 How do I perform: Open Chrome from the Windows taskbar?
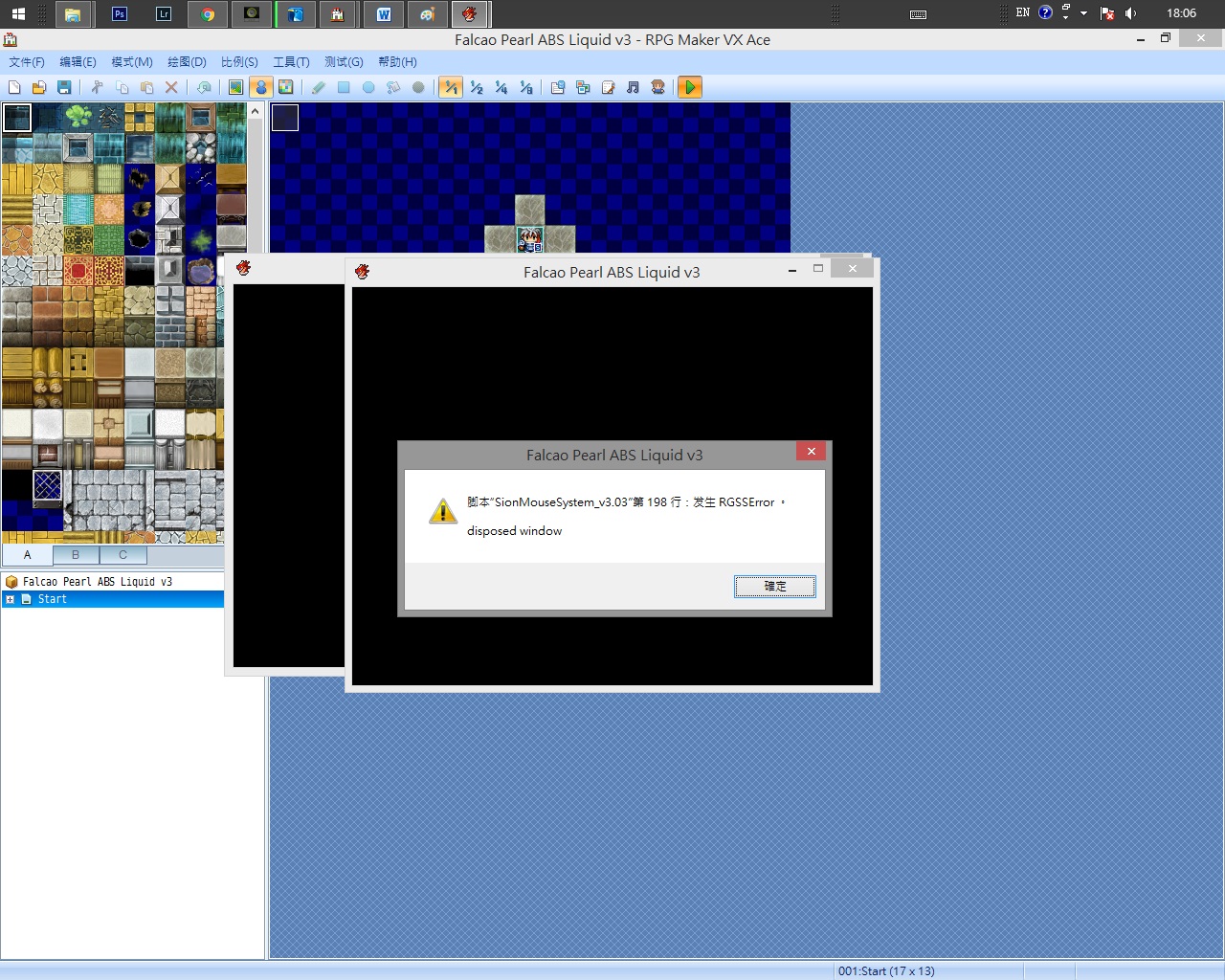(208, 14)
